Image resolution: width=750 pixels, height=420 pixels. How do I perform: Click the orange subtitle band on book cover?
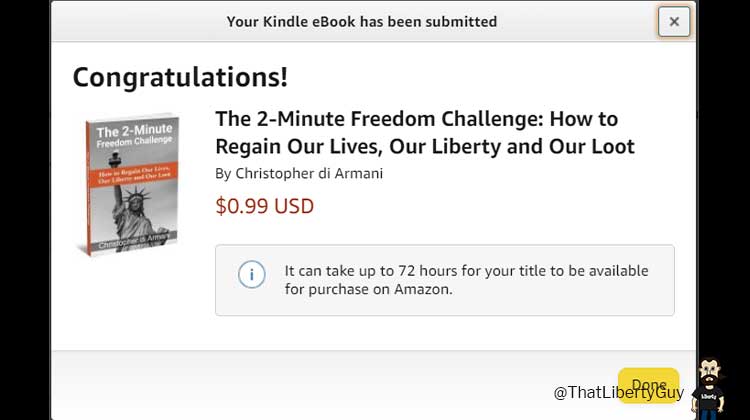point(133,174)
